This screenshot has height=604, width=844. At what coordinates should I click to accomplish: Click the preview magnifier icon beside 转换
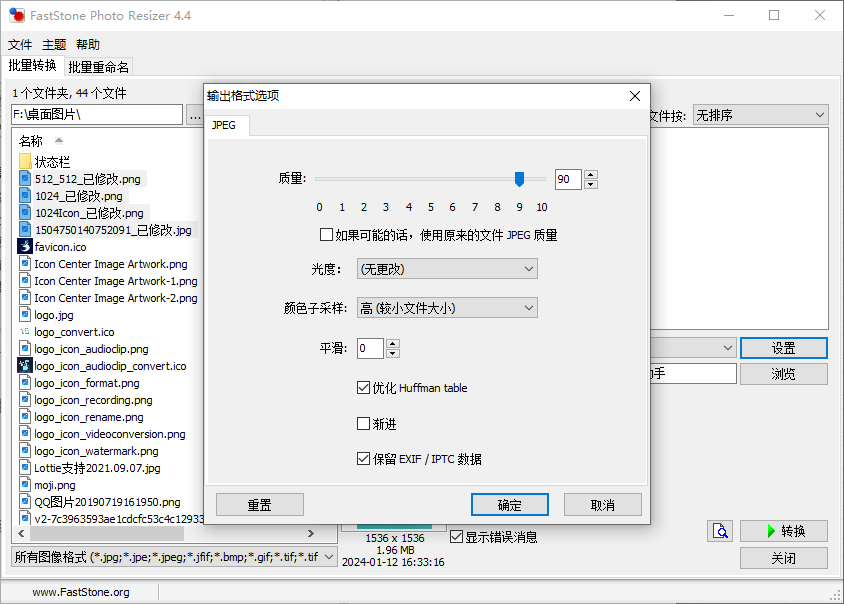[720, 531]
